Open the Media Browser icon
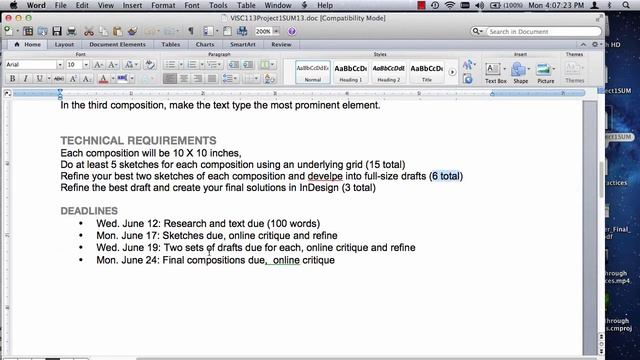 [x=242, y=31]
